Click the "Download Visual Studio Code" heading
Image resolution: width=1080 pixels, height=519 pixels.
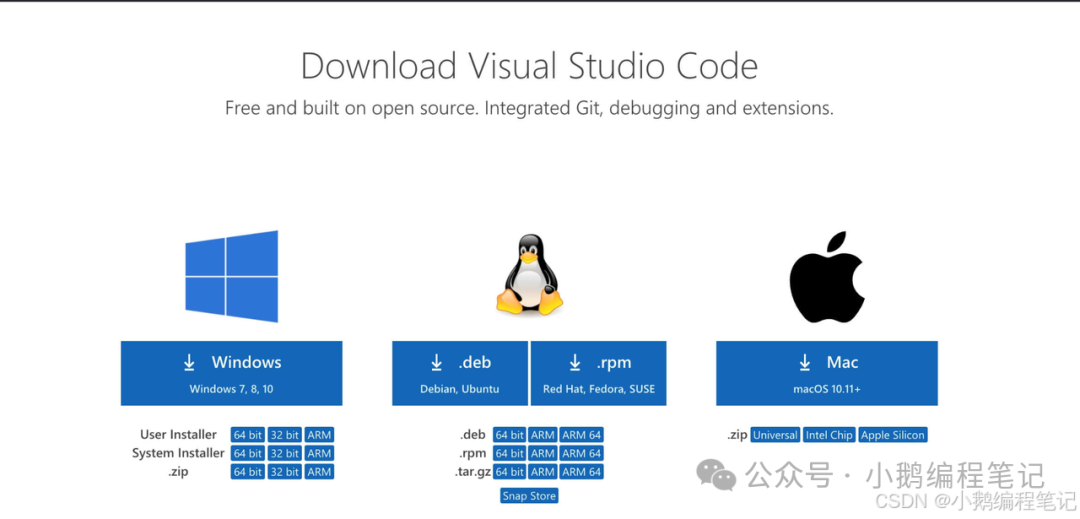(529, 66)
